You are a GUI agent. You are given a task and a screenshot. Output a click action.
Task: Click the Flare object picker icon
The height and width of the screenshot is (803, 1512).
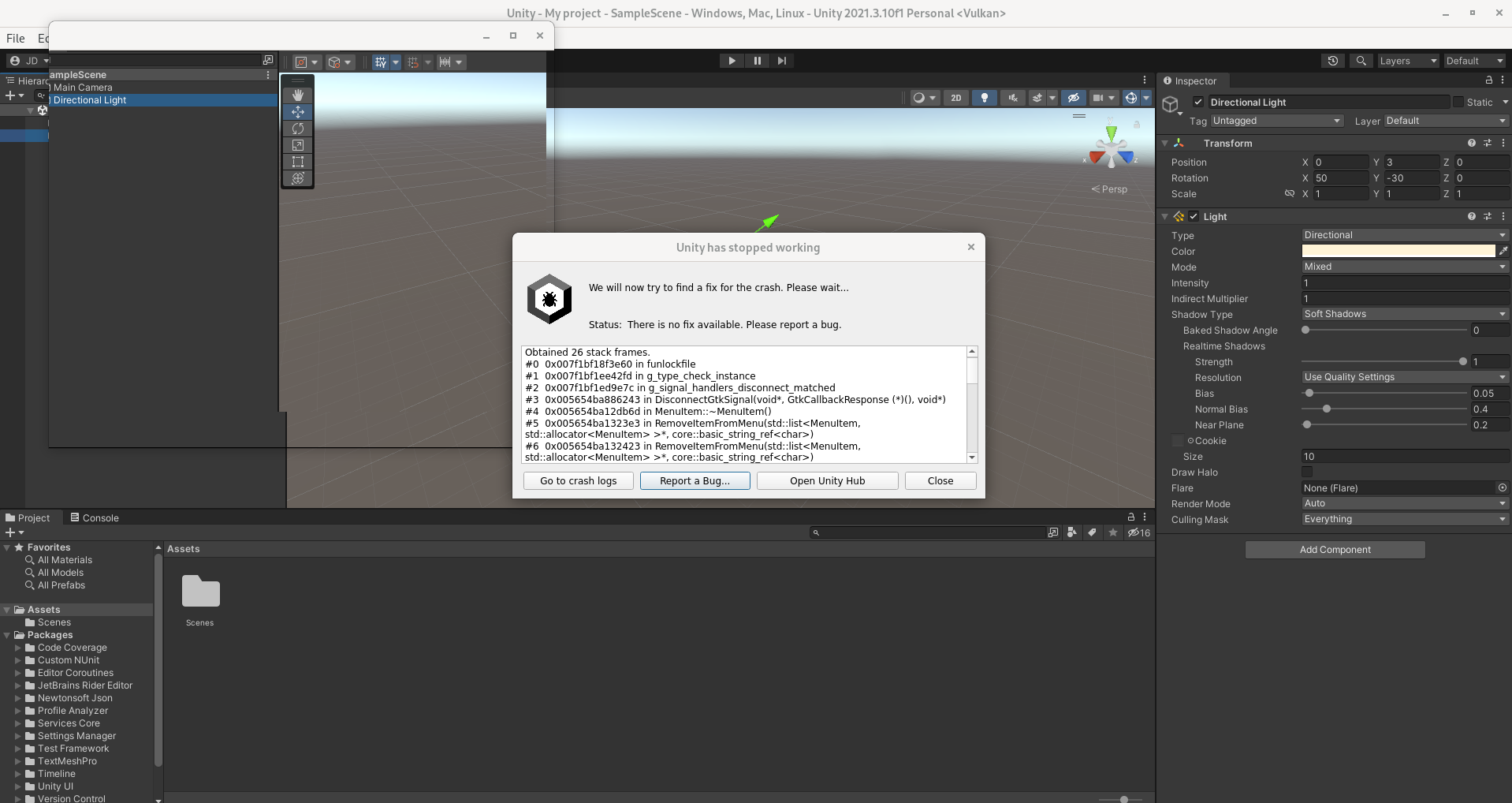(x=1503, y=488)
